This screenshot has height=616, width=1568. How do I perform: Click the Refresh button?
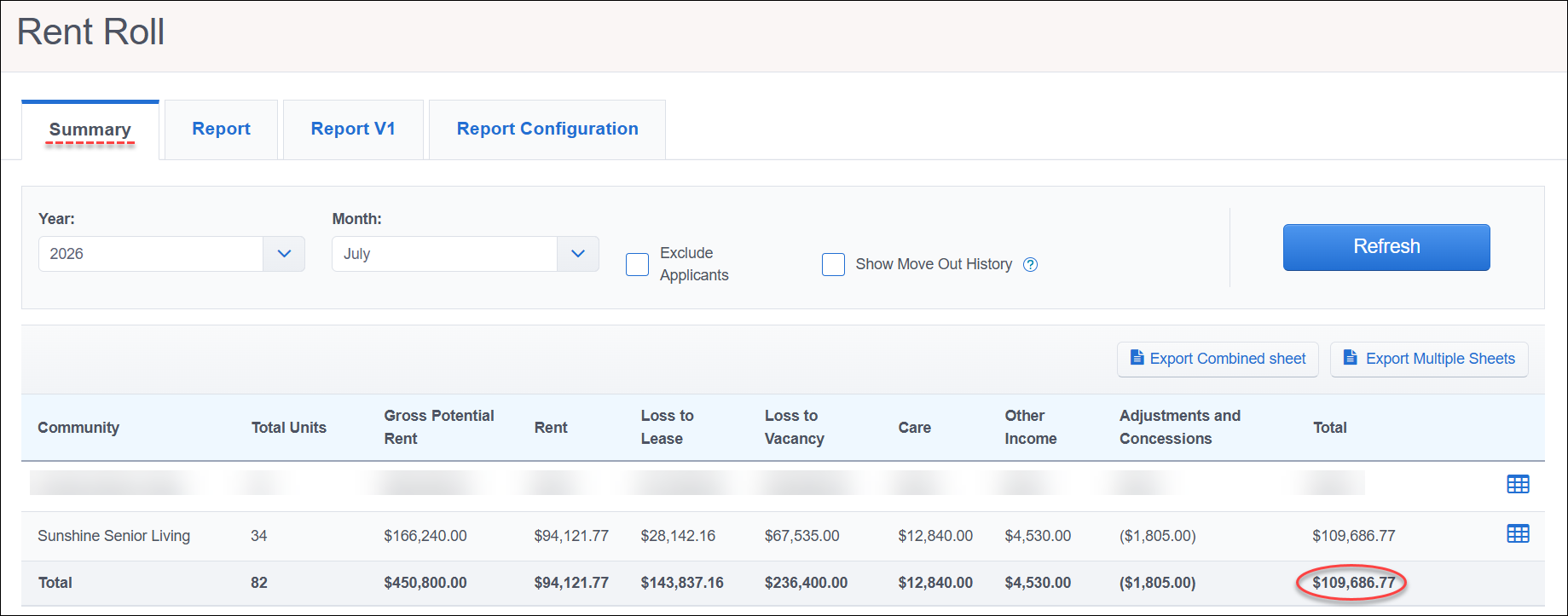[x=1386, y=247]
